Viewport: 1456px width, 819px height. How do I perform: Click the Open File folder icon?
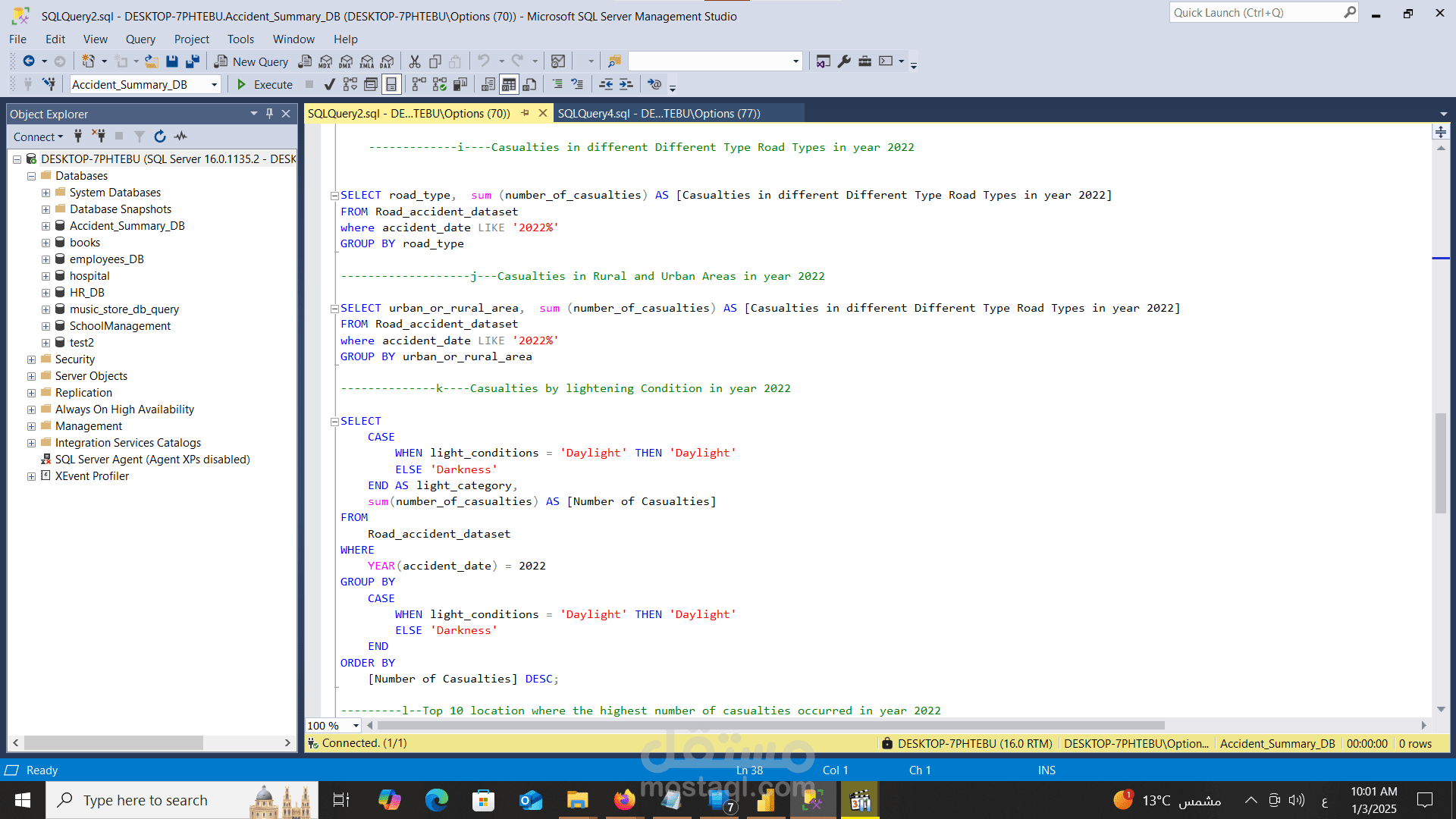pos(152,61)
